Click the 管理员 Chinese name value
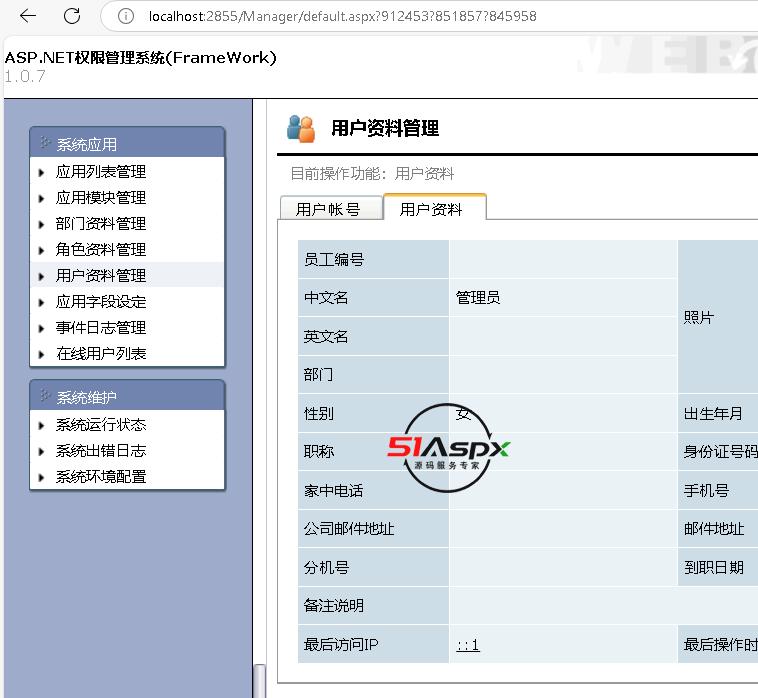This screenshot has width=758, height=698. 478,297
